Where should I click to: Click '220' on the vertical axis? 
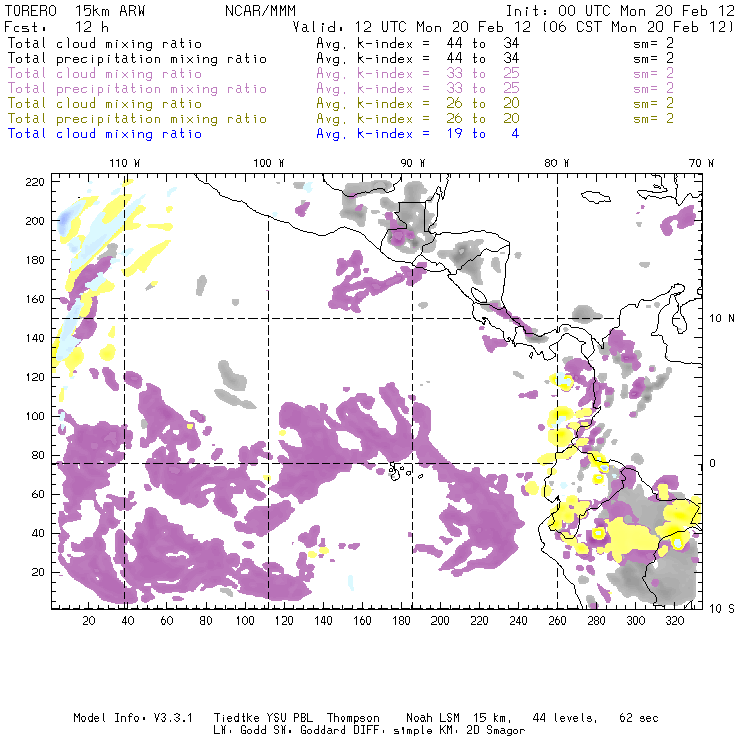35,182
